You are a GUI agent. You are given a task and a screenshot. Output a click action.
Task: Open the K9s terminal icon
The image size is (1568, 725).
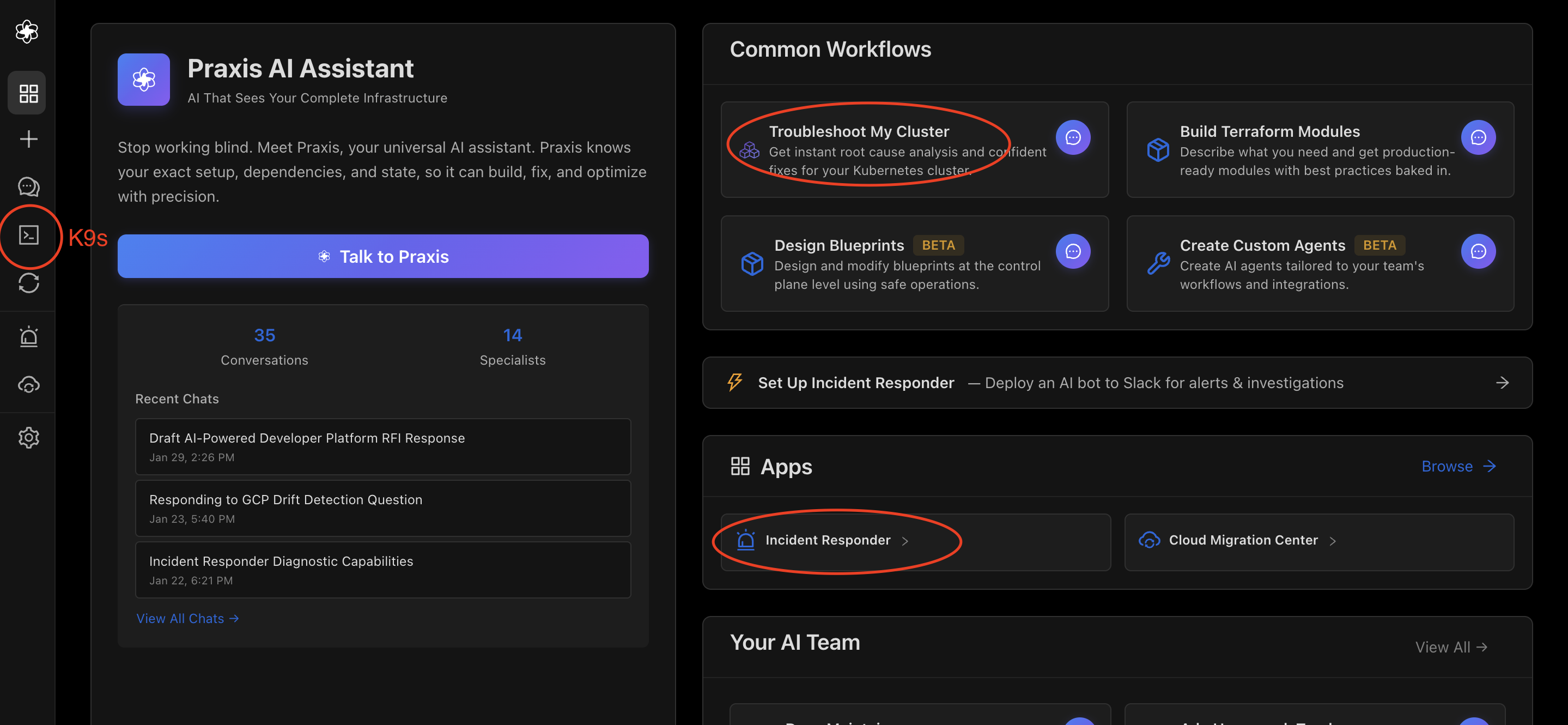point(28,235)
